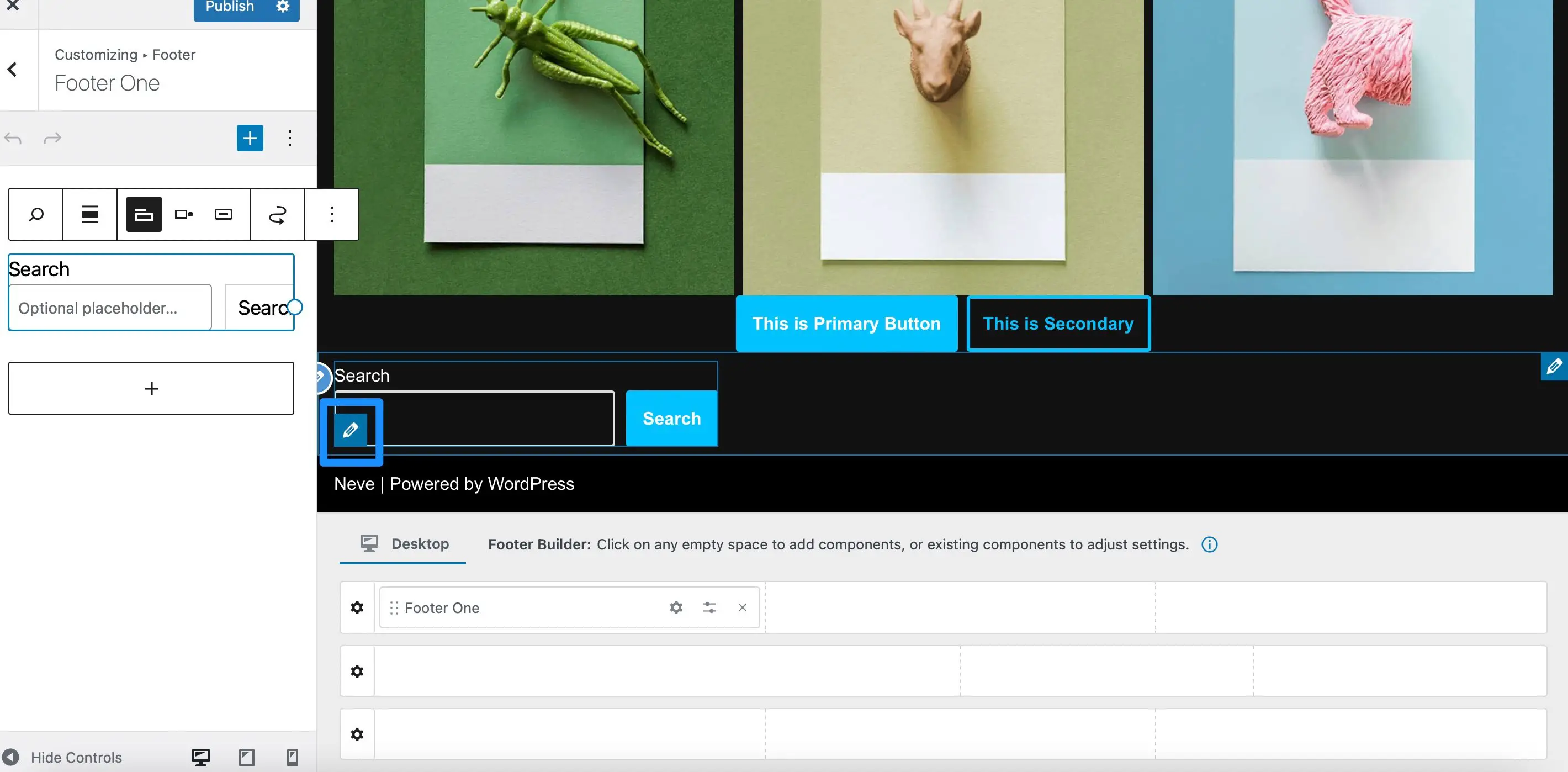Click the pencil edit icon on right sidebar
The image size is (1568, 772).
1554,366
